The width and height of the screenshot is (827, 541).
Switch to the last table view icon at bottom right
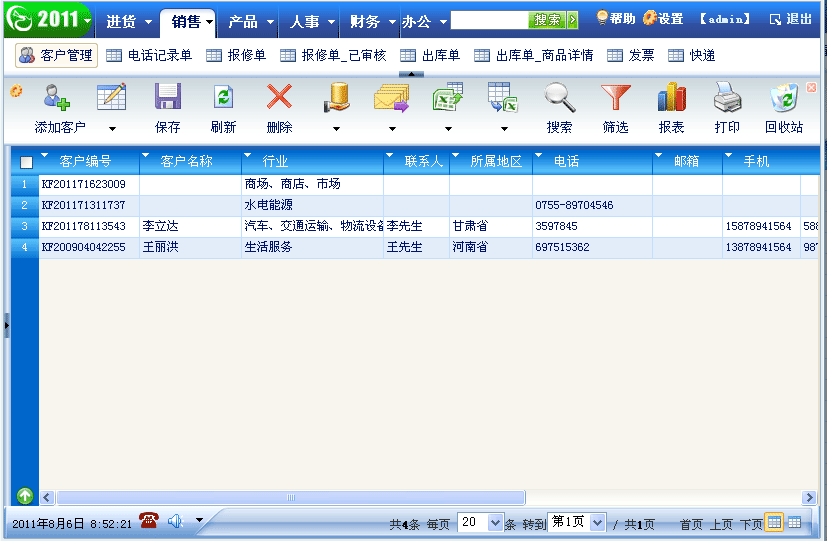[x=794, y=523]
